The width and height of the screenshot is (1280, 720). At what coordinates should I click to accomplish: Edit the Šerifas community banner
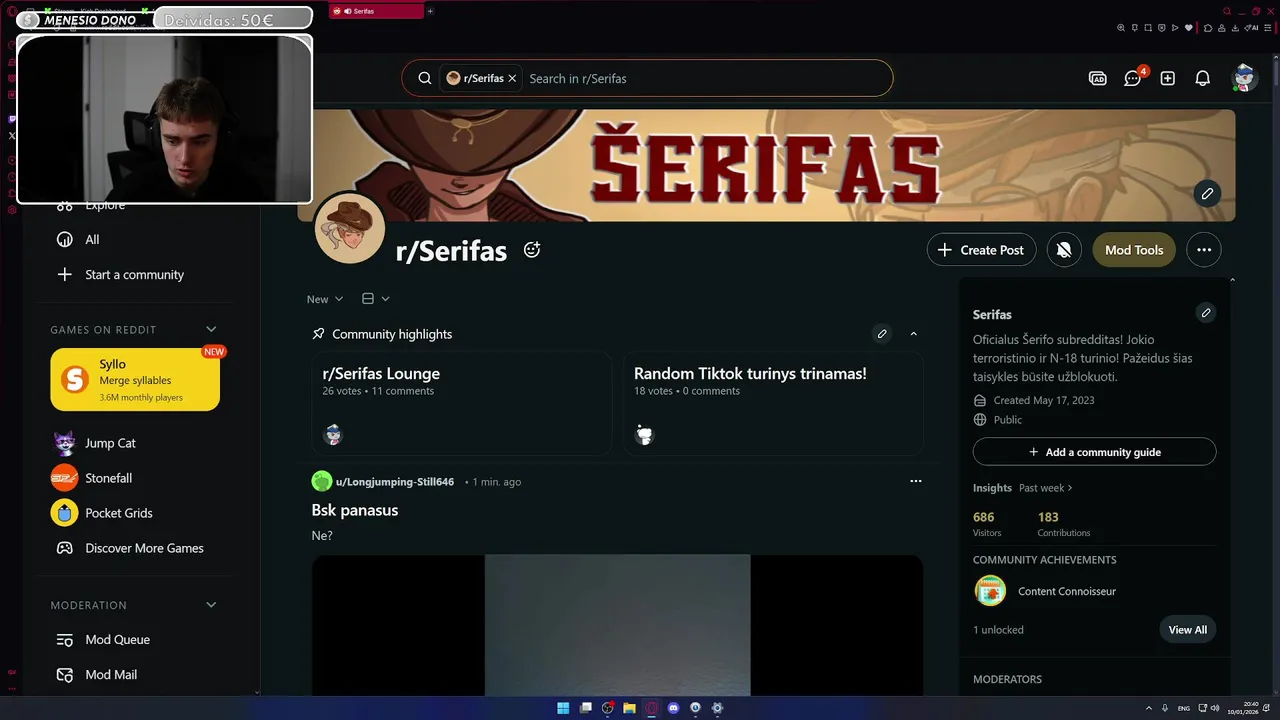1207,193
